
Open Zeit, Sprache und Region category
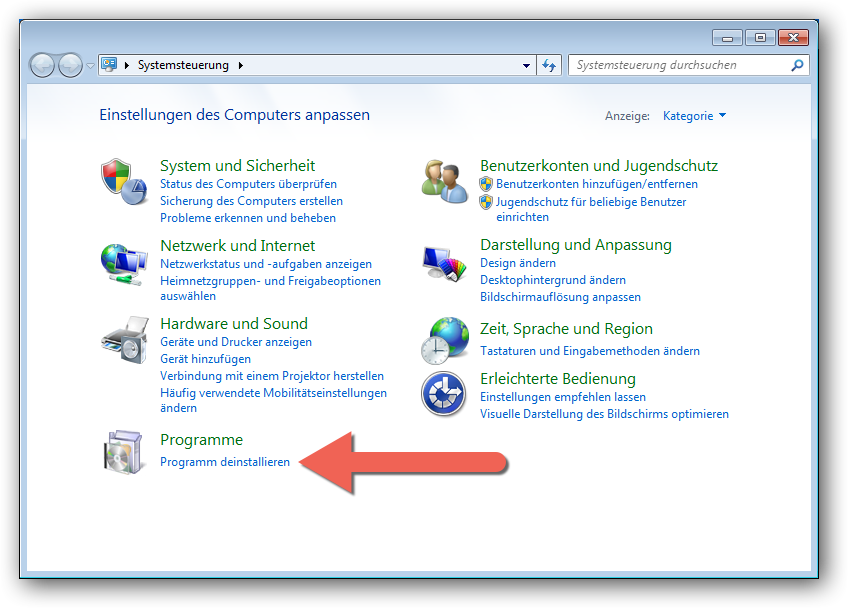(566, 329)
